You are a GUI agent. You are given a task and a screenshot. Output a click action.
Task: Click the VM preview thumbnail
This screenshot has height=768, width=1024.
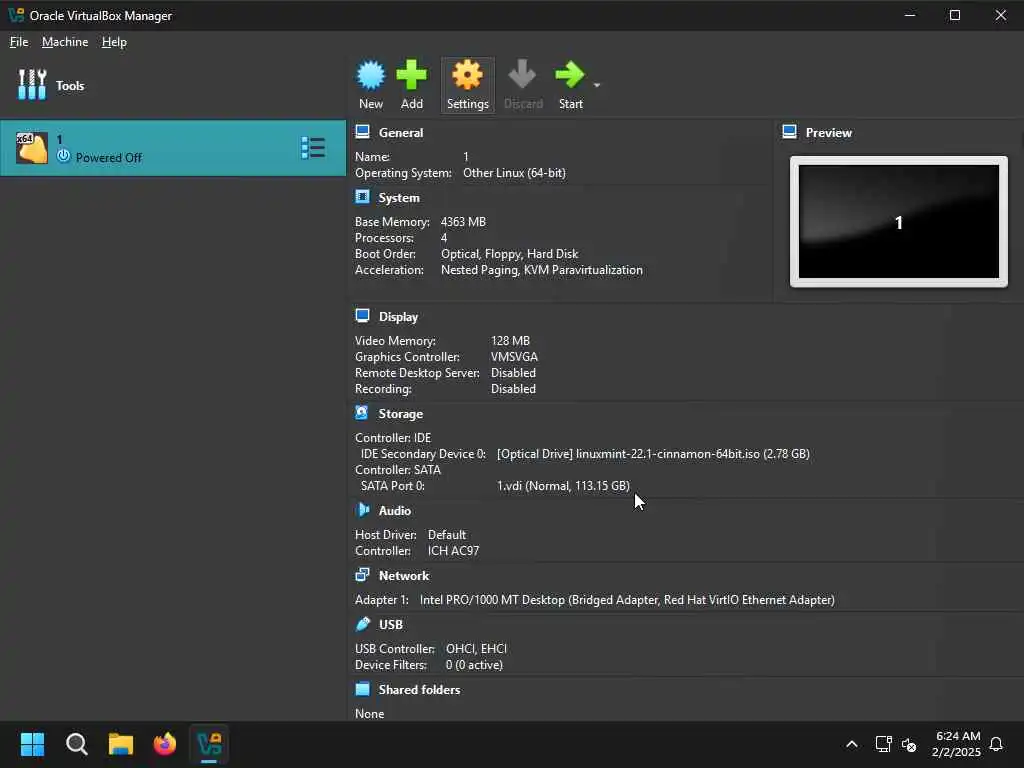click(899, 221)
